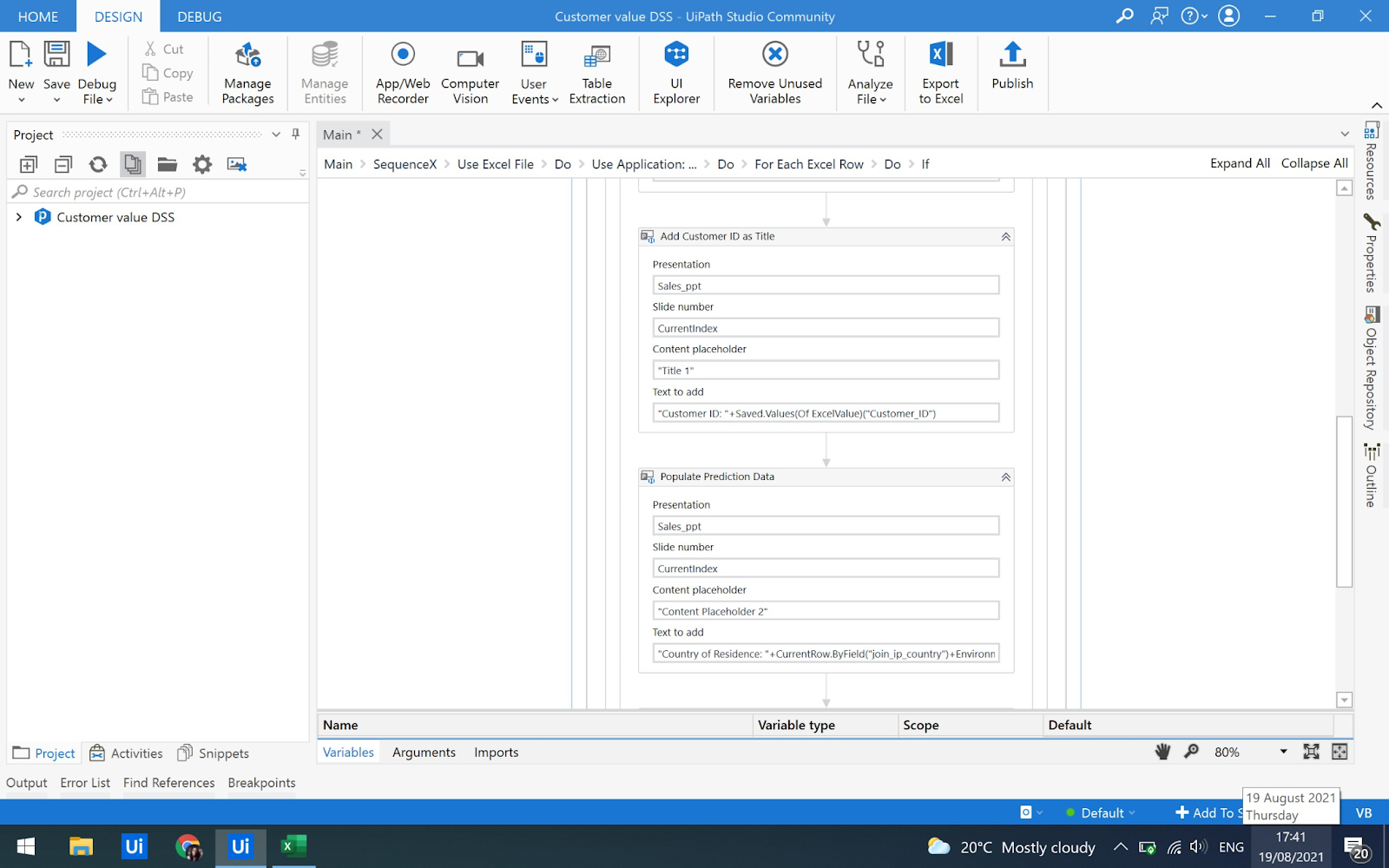Open New dropdown arrow
Screen dimensions: 1389x868
pos(21,100)
